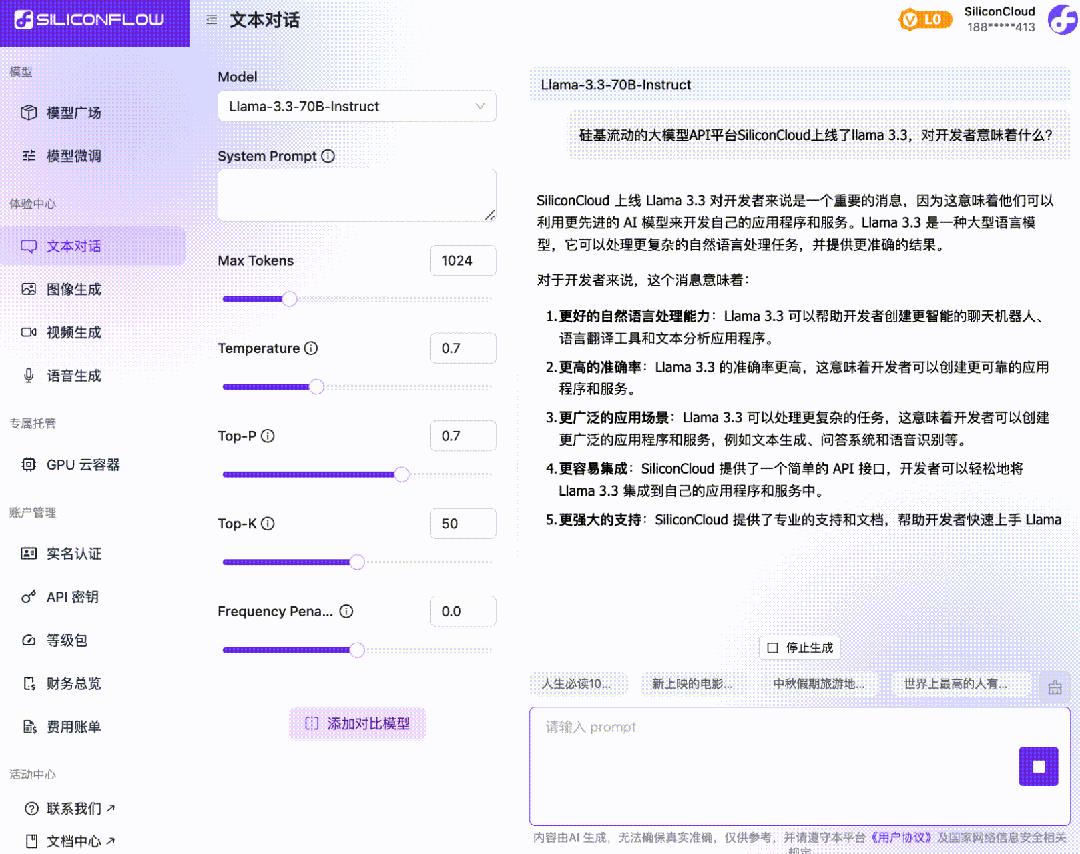Click the SiliconCloud user avatar icon
This screenshot has height=854, width=1080.
click(x=1062, y=20)
